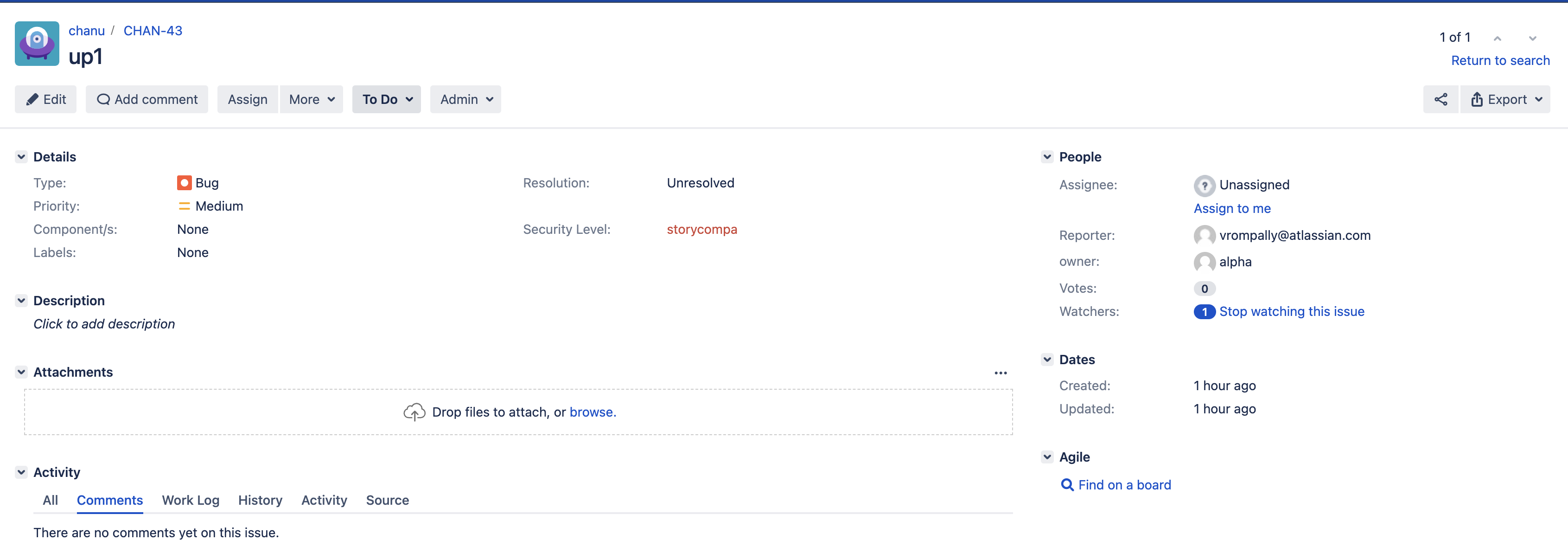This screenshot has height=553, width=1568.
Task: Collapse the Details section
Action: [x=21, y=156]
